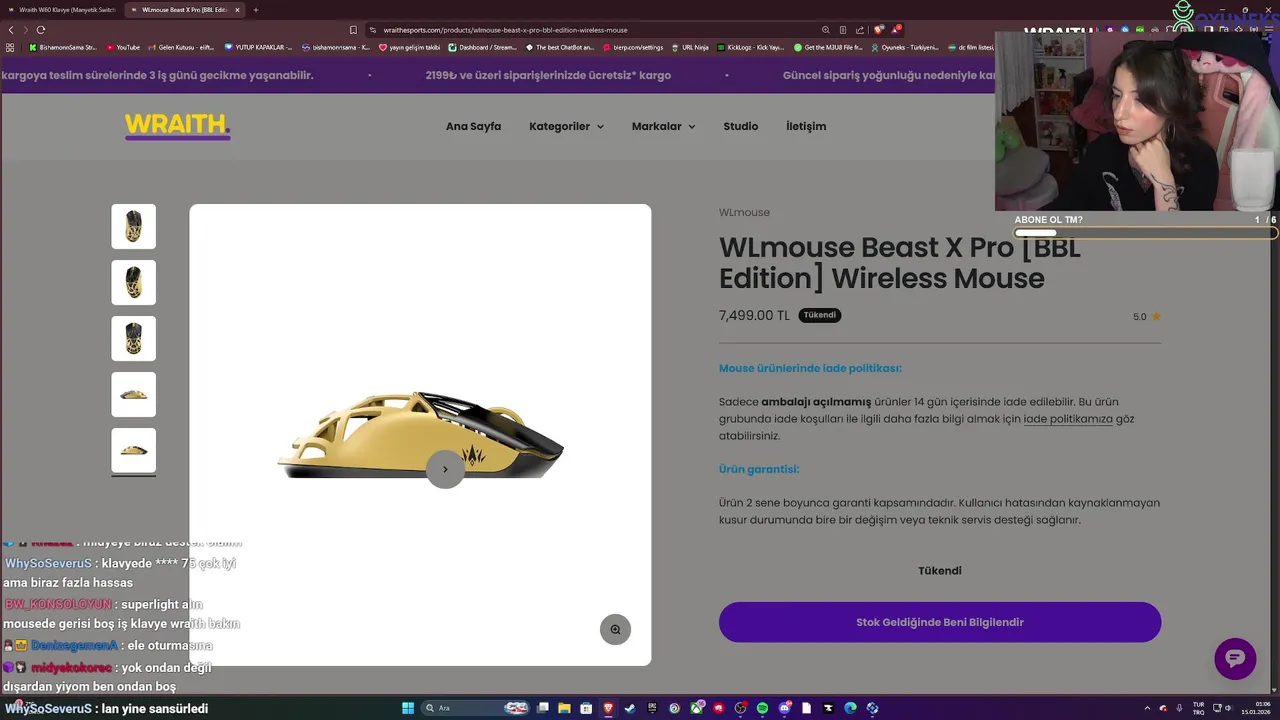Close the WLmouse Beast X Pro tab

tap(237, 10)
